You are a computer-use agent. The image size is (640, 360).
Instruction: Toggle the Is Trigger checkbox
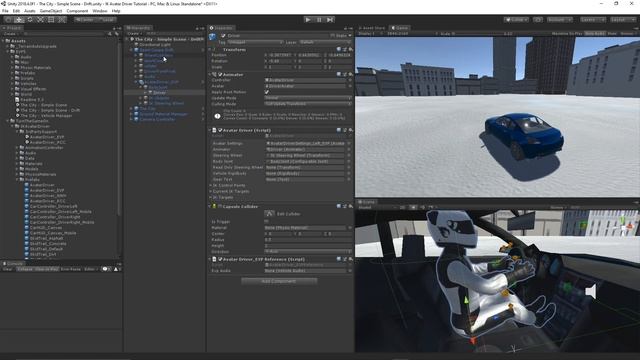[267, 222]
